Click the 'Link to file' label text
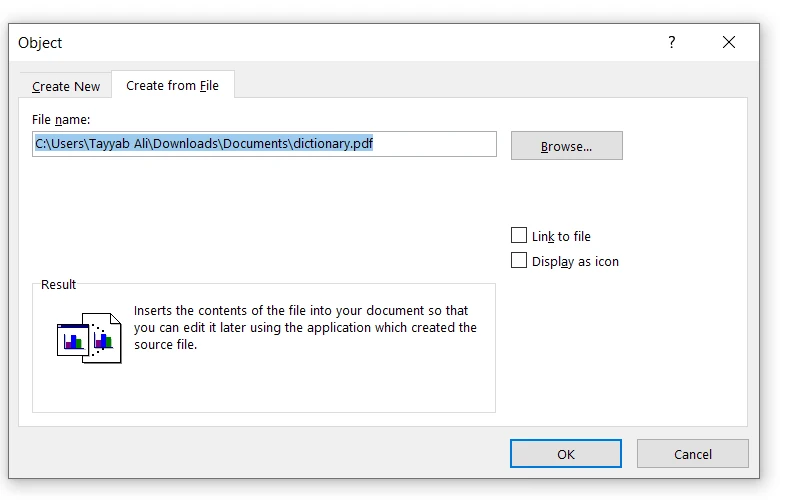This screenshot has height=502, width=793. click(561, 237)
